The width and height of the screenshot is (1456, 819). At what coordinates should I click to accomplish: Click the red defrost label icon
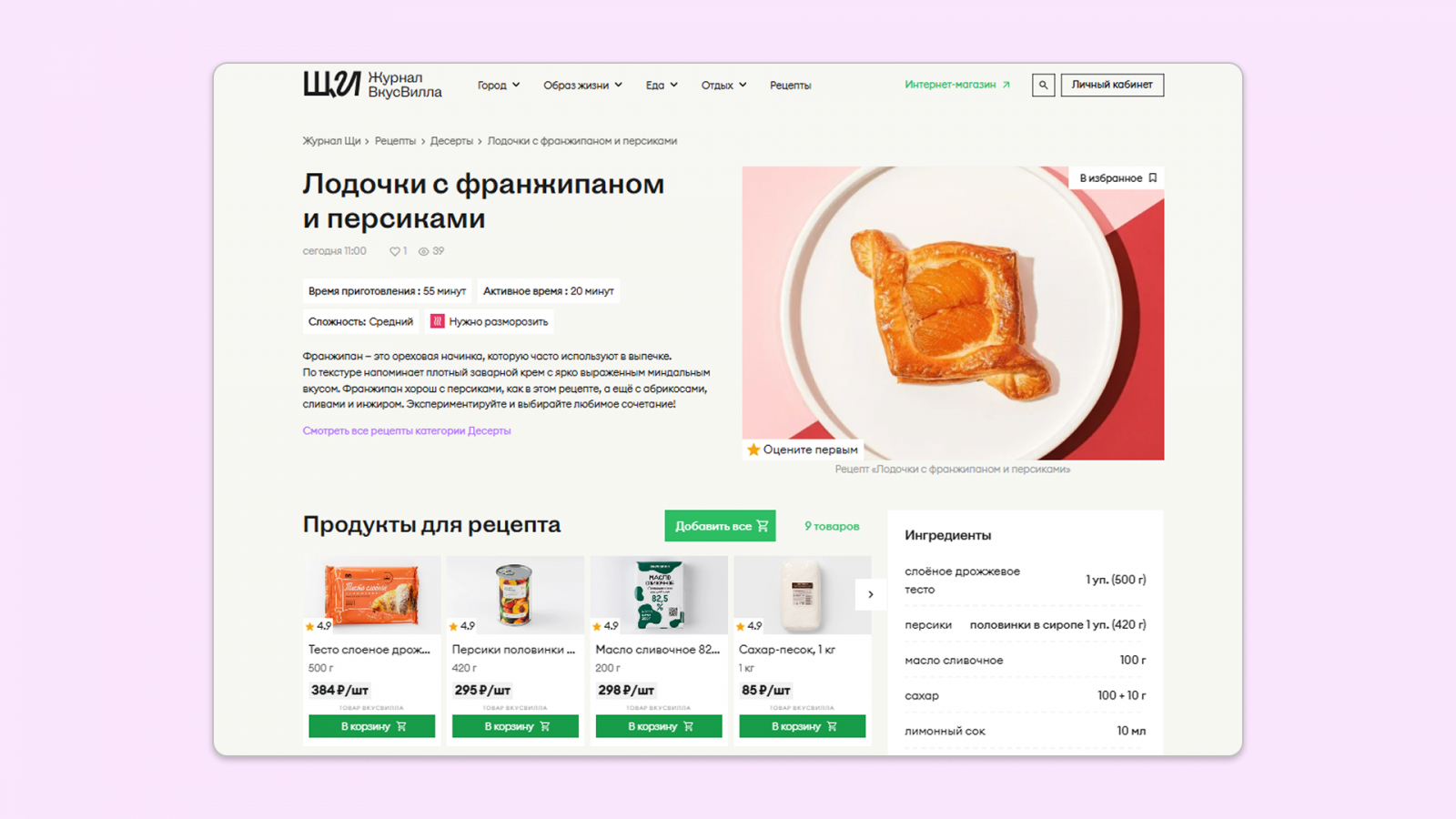pyautogui.click(x=437, y=321)
